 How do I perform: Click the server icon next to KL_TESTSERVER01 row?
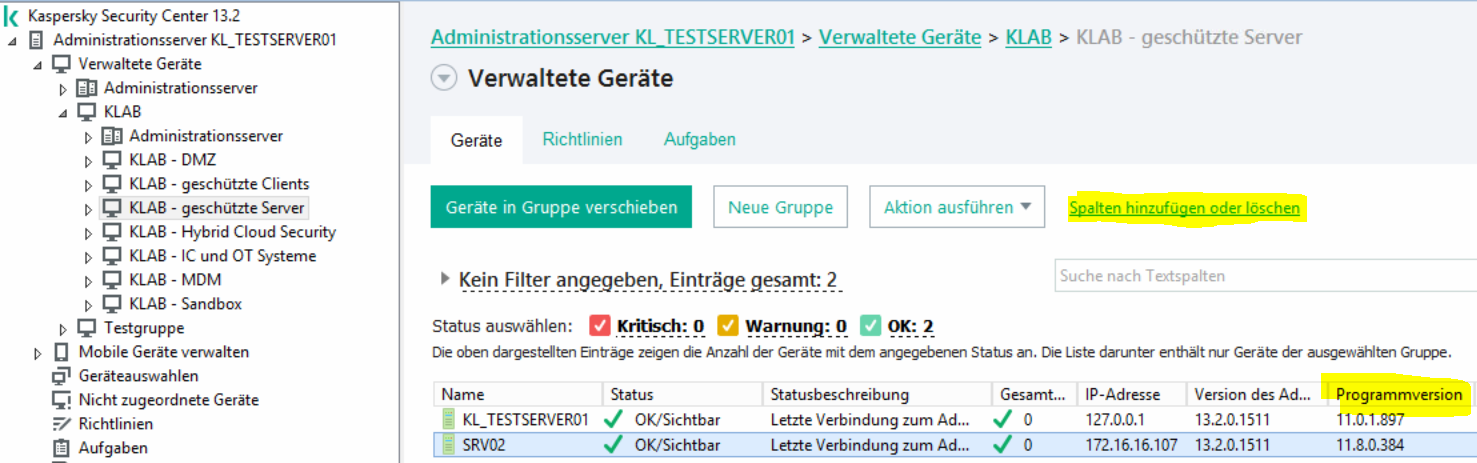coord(449,420)
